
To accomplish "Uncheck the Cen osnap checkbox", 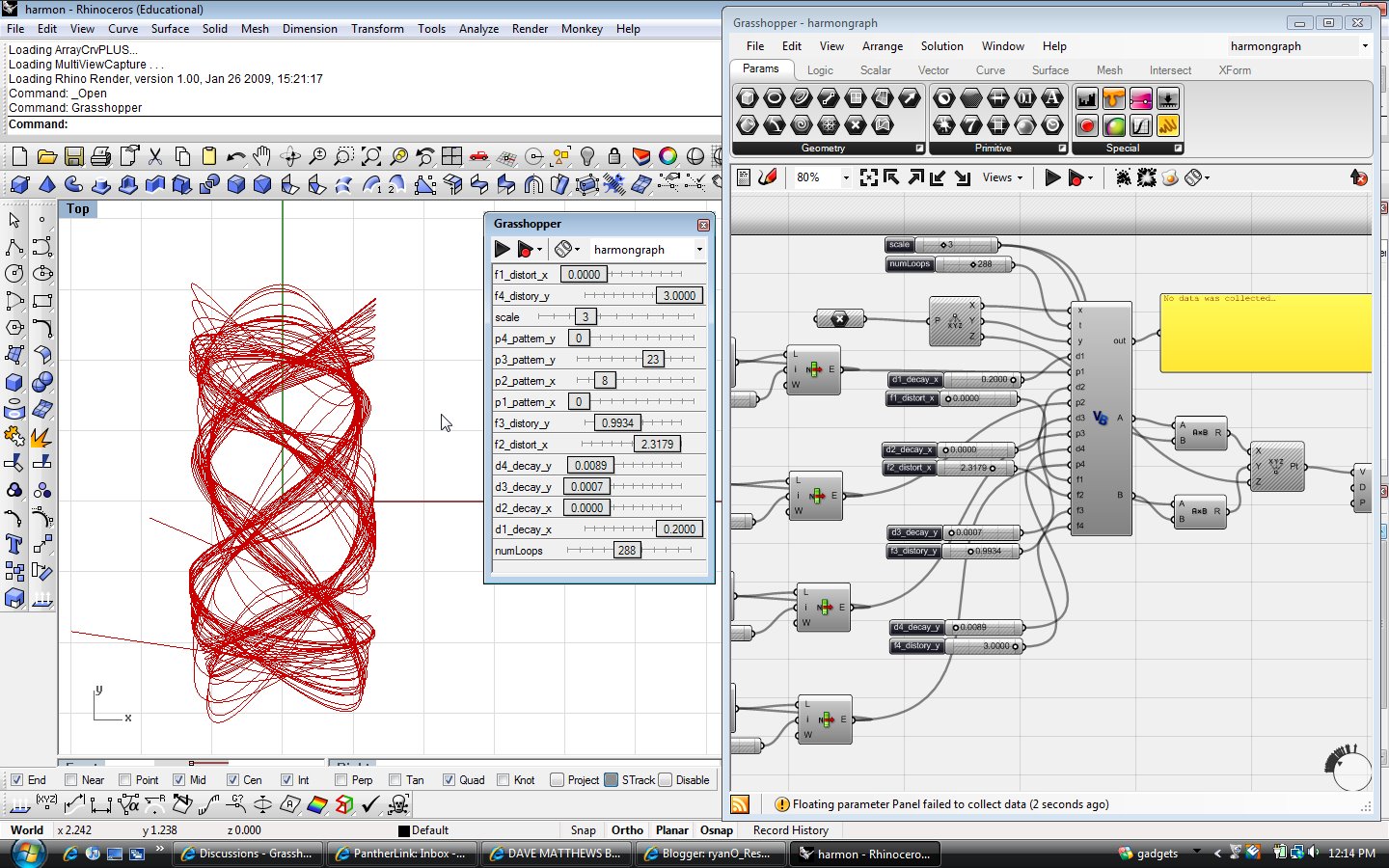I will (x=232, y=780).
